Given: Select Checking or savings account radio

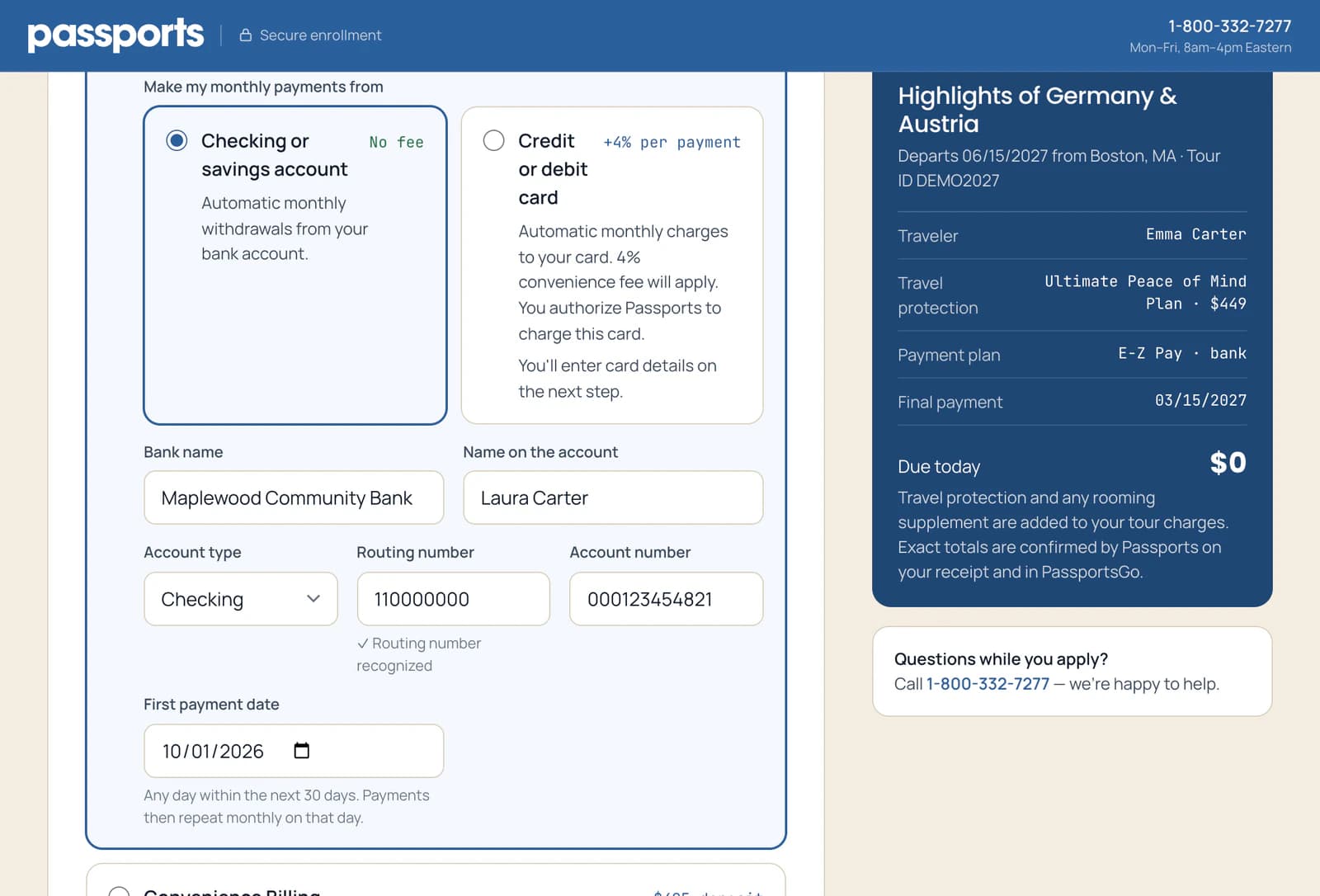Looking at the screenshot, I should point(177,140).
